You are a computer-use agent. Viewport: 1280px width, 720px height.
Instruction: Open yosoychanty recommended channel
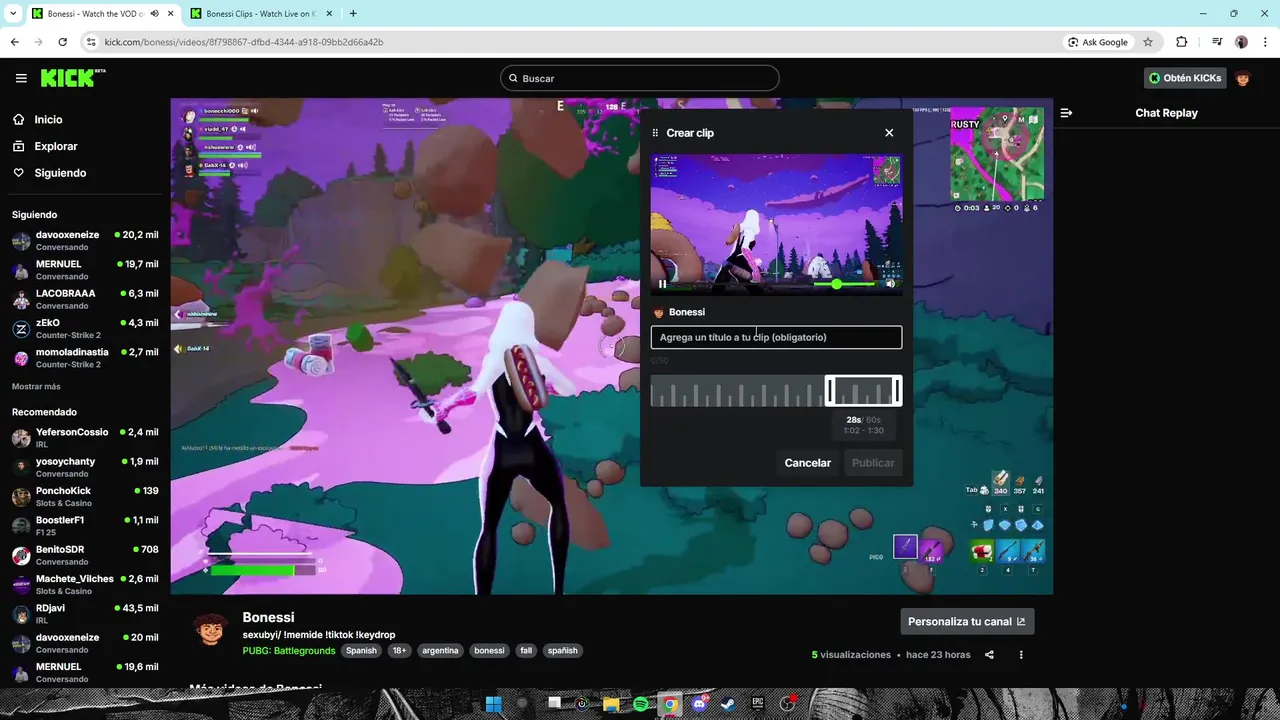point(85,467)
